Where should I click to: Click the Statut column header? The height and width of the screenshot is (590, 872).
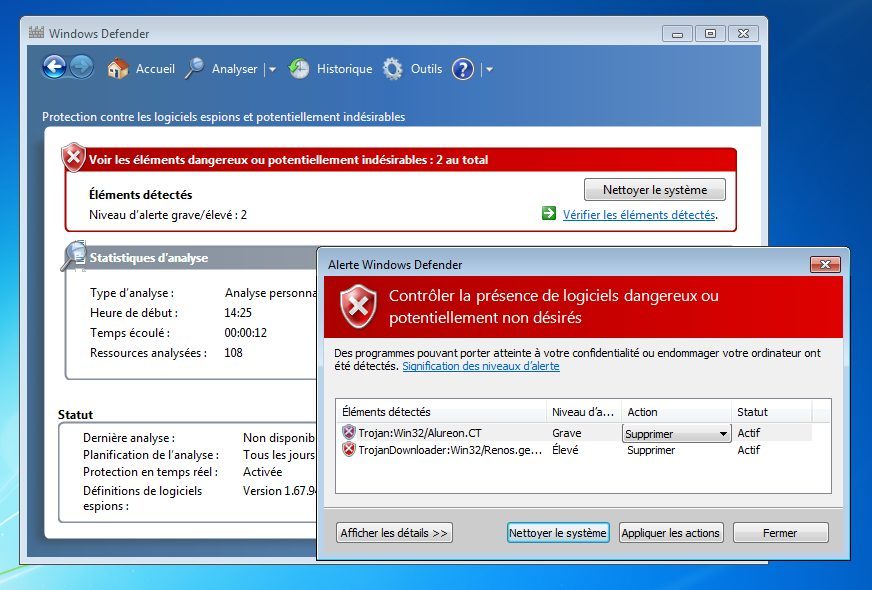click(x=771, y=412)
